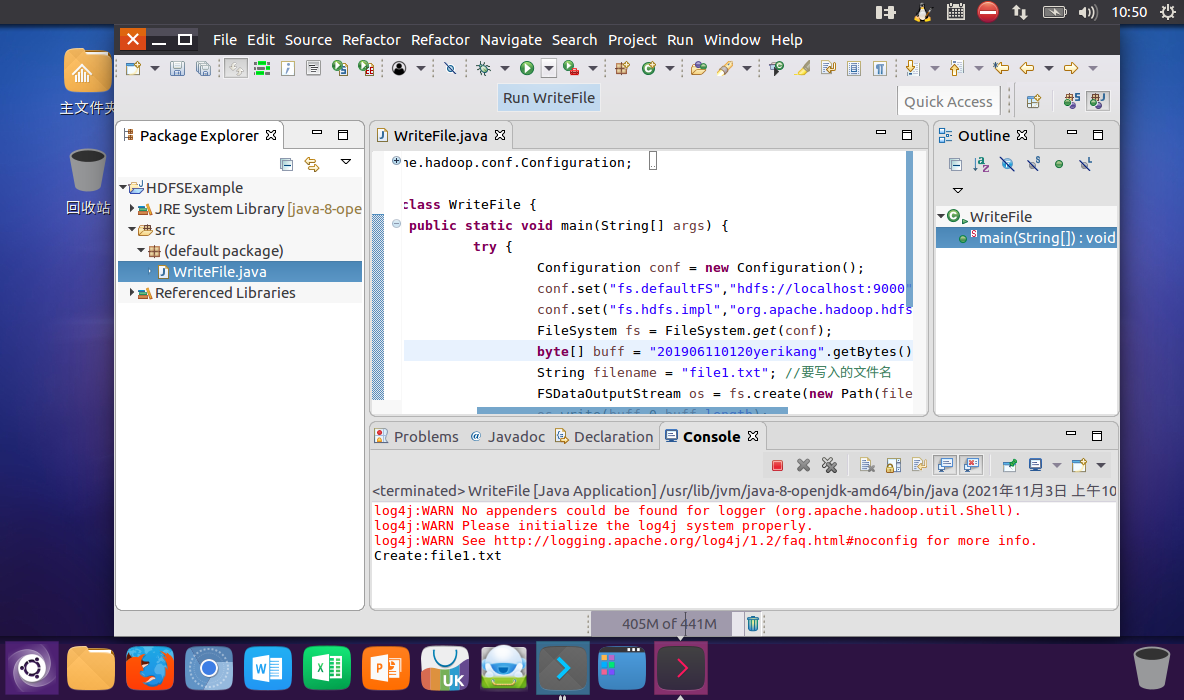Open dropdown arrow next to Run button
The height and width of the screenshot is (700, 1184).
(x=548, y=68)
